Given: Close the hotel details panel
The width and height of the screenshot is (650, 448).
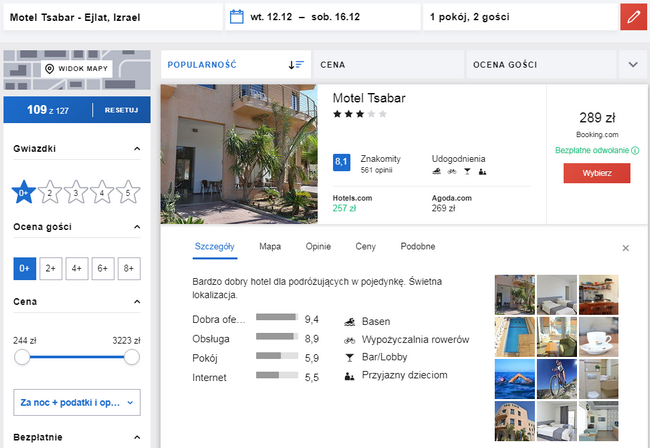Looking at the screenshot, I should tap(626, 247).
